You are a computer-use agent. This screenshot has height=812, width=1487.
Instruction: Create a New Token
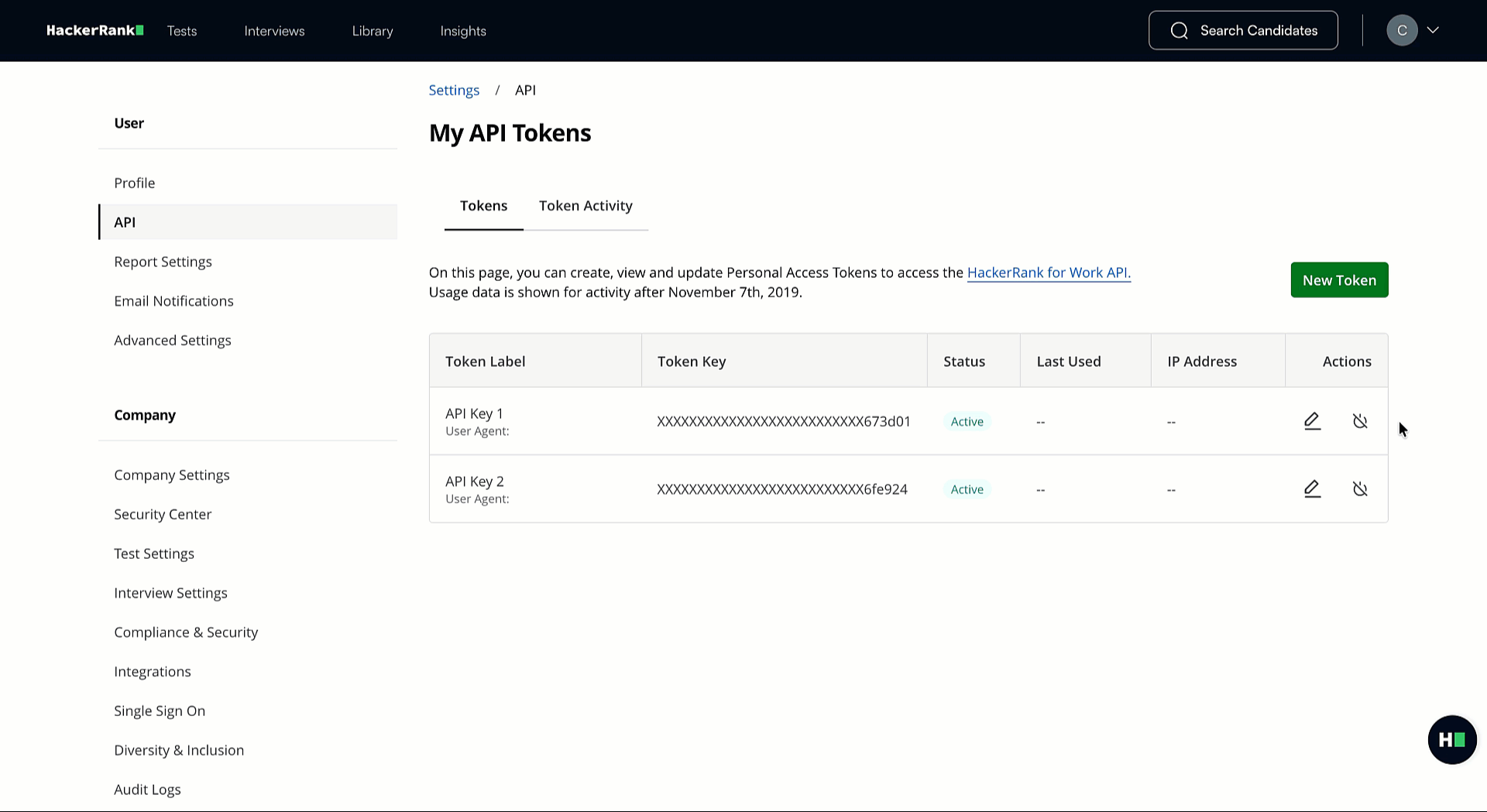[1339, 280]
